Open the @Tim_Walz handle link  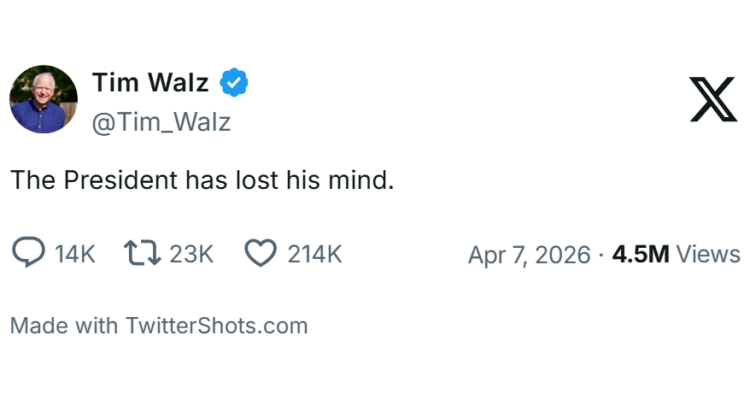[161, 122]
